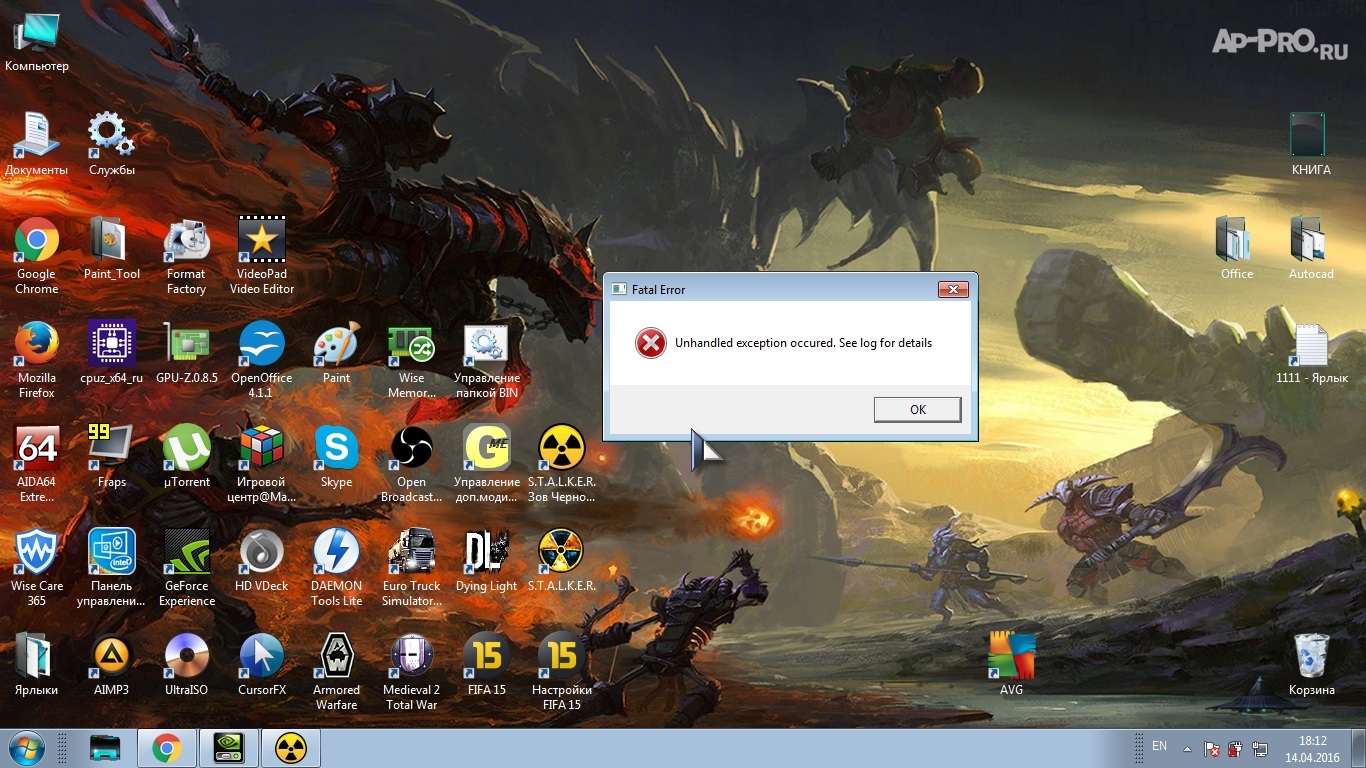Screen dimensions: 1366x768
Task: Open the network tray icon
Action: 1261,748
